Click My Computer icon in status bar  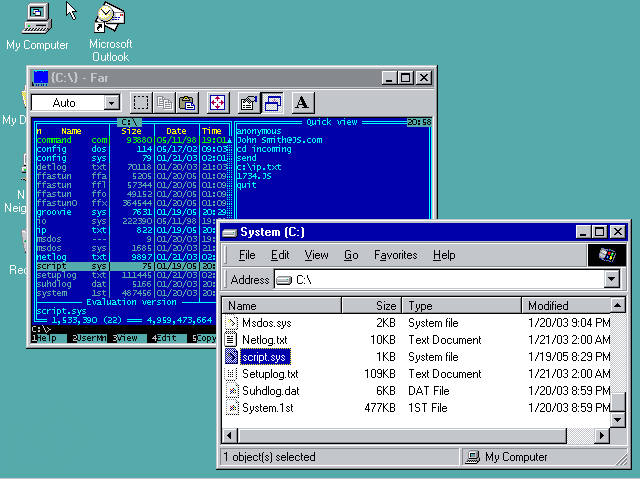point(473,457)
